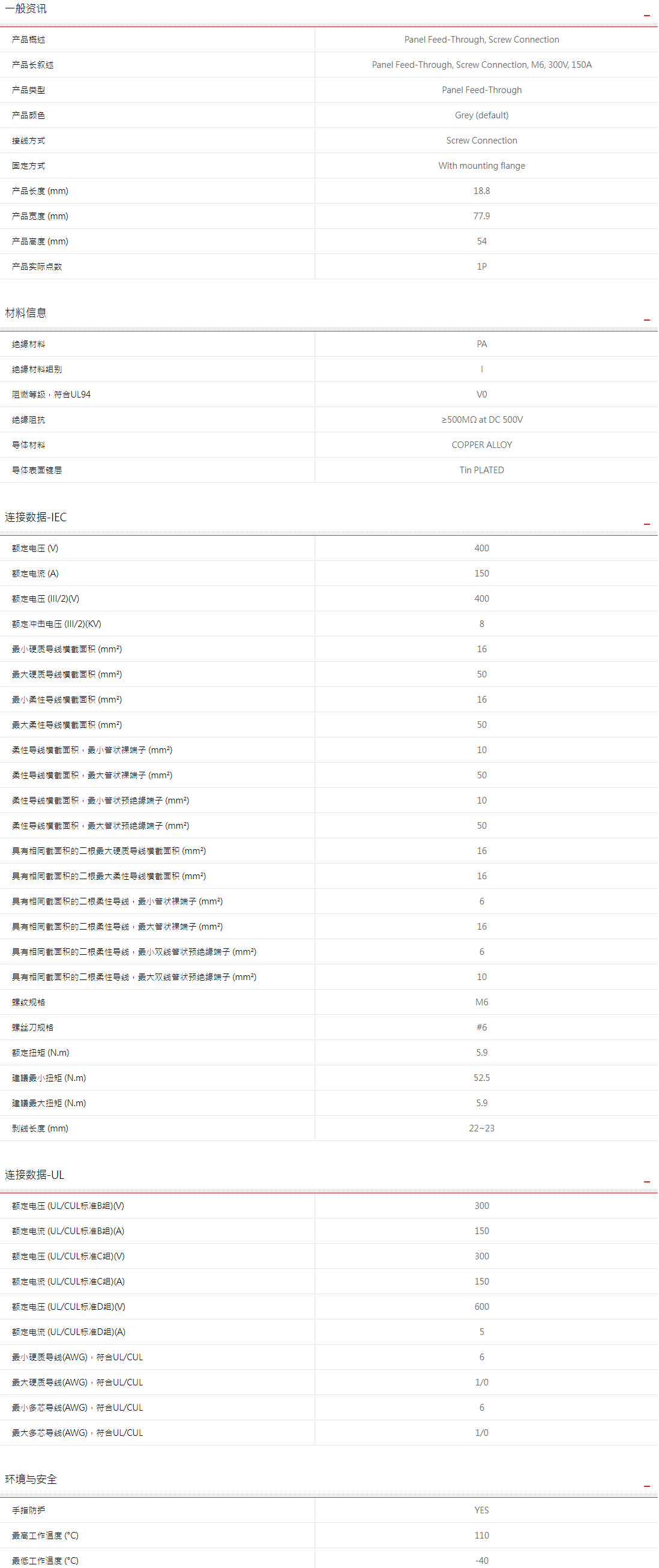
Task: Click the "≥500MΩ at DC 500V" value
Action: click(481, 420)
